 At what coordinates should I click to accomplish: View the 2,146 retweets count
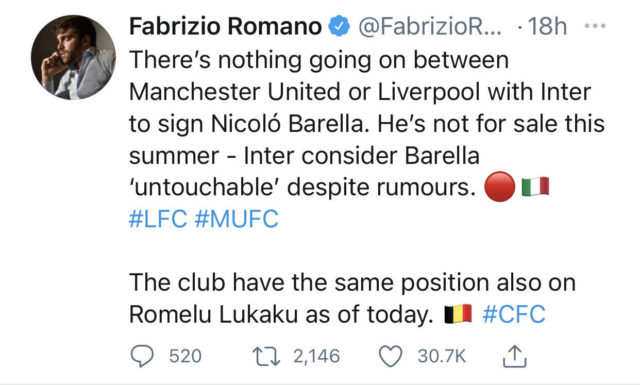(317, 356)
